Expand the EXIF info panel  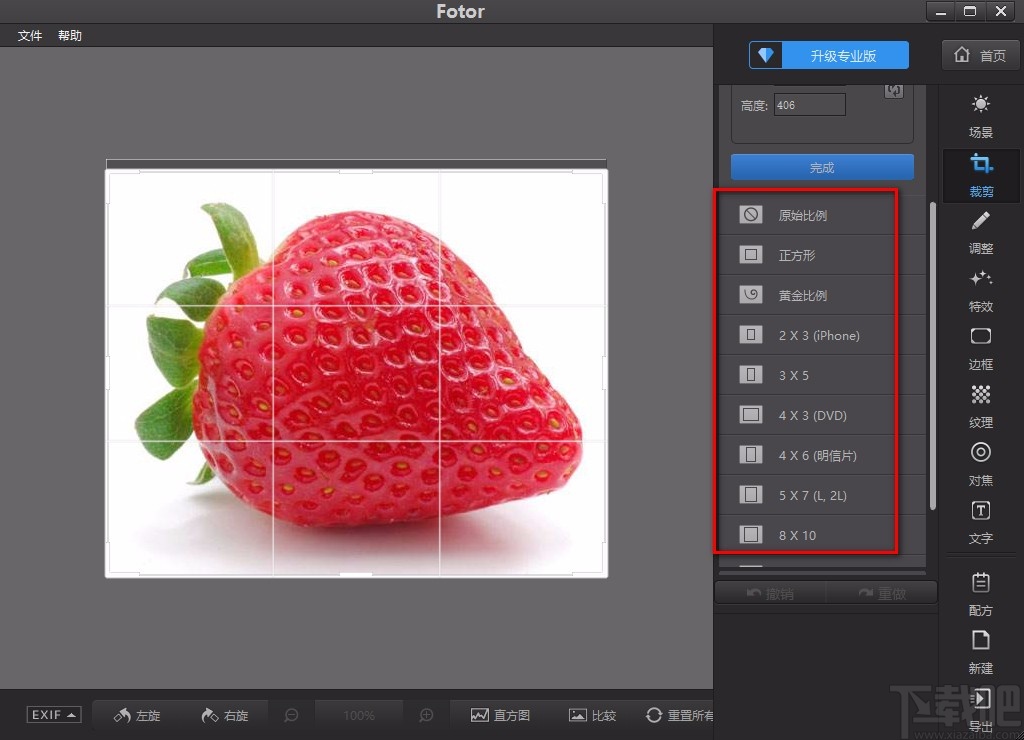coord(54,715)
